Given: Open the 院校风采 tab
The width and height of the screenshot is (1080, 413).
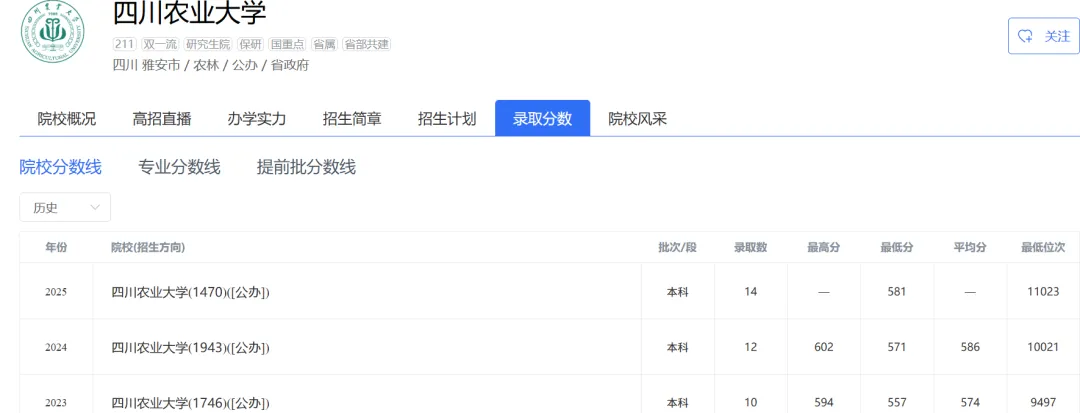Looking at the screenshot, I should [x=638, y=118].
